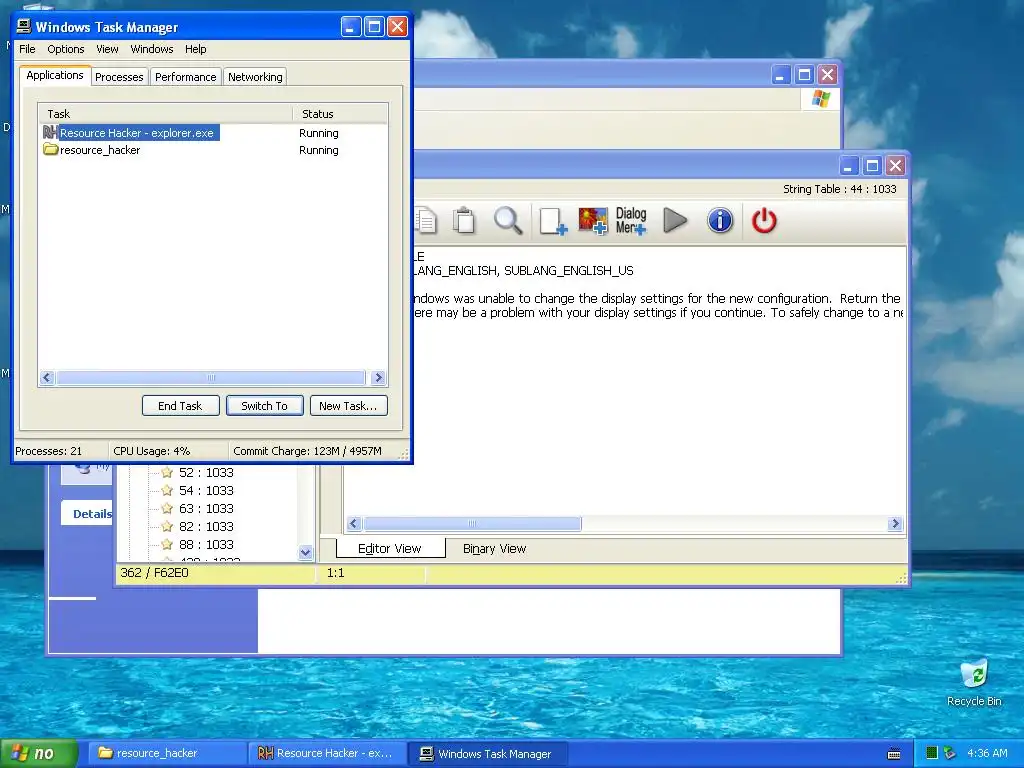This screenshot has height=768, width=1024.
Task: Click the task list horizontal scrollbar thumb
Action: [210, 377]
